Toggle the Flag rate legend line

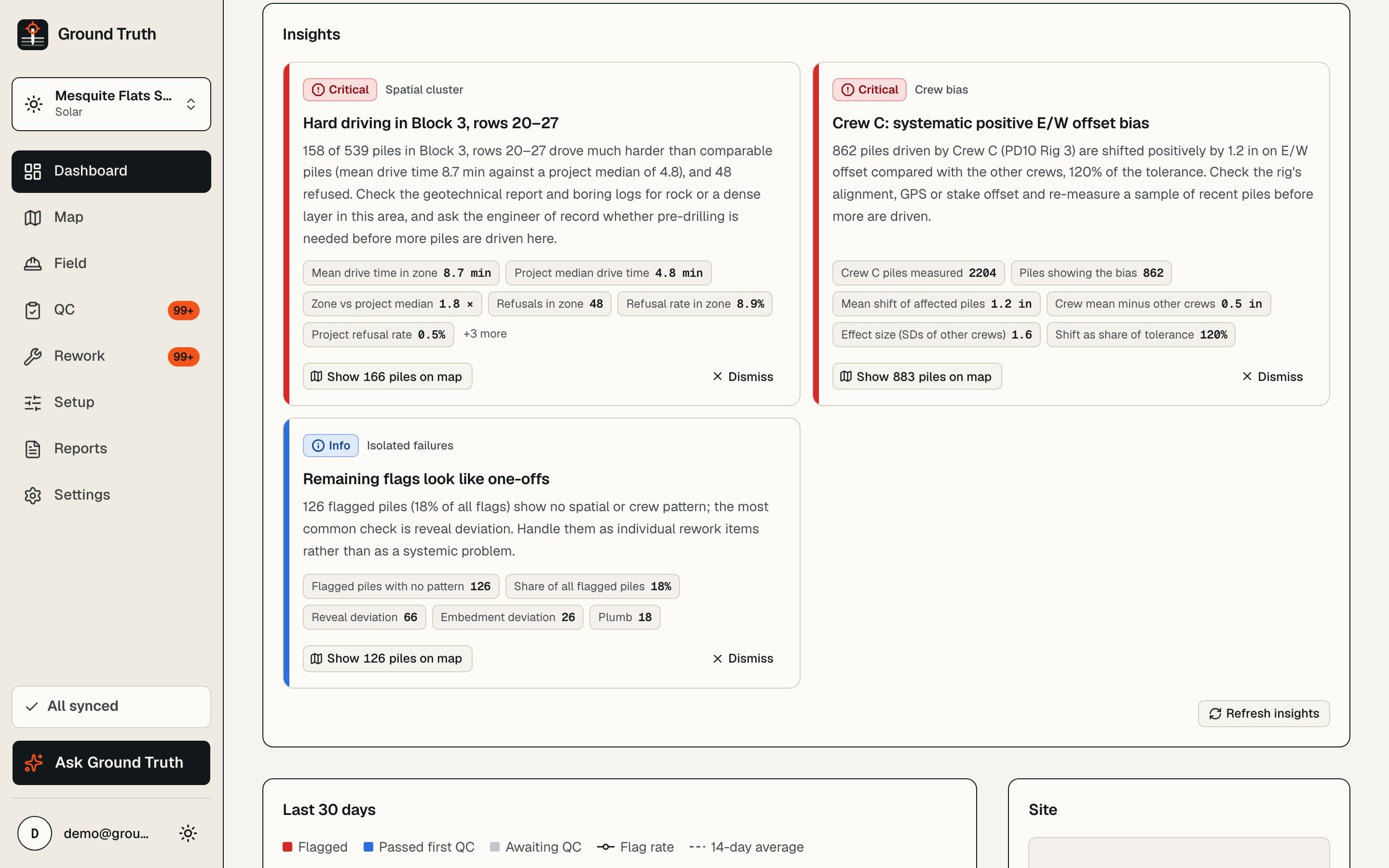(635, 847)
